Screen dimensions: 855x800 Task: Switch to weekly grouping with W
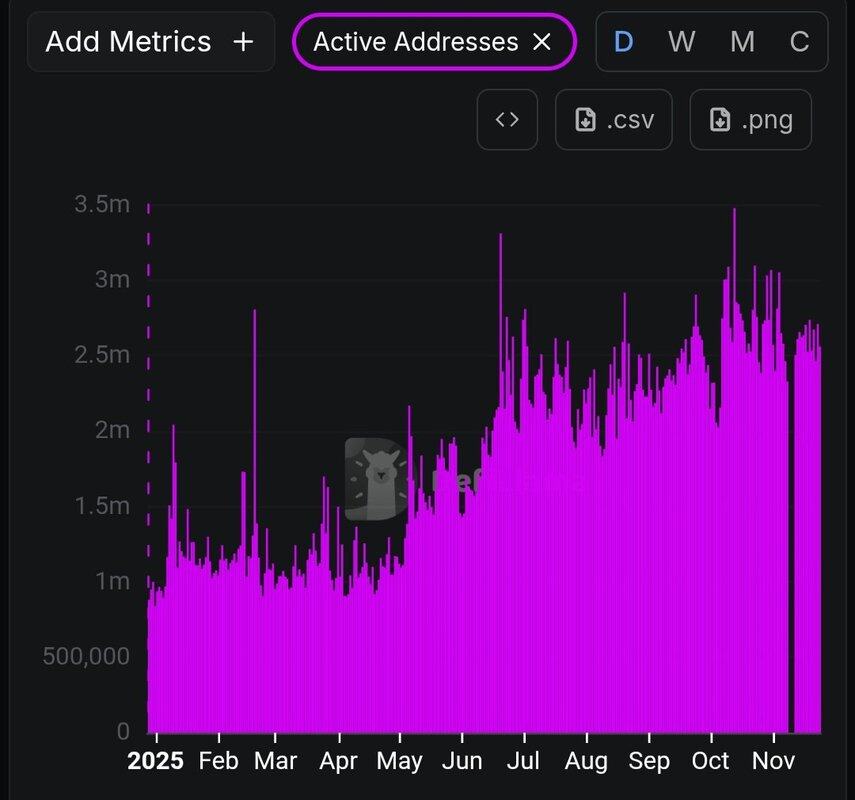(682, 42)
